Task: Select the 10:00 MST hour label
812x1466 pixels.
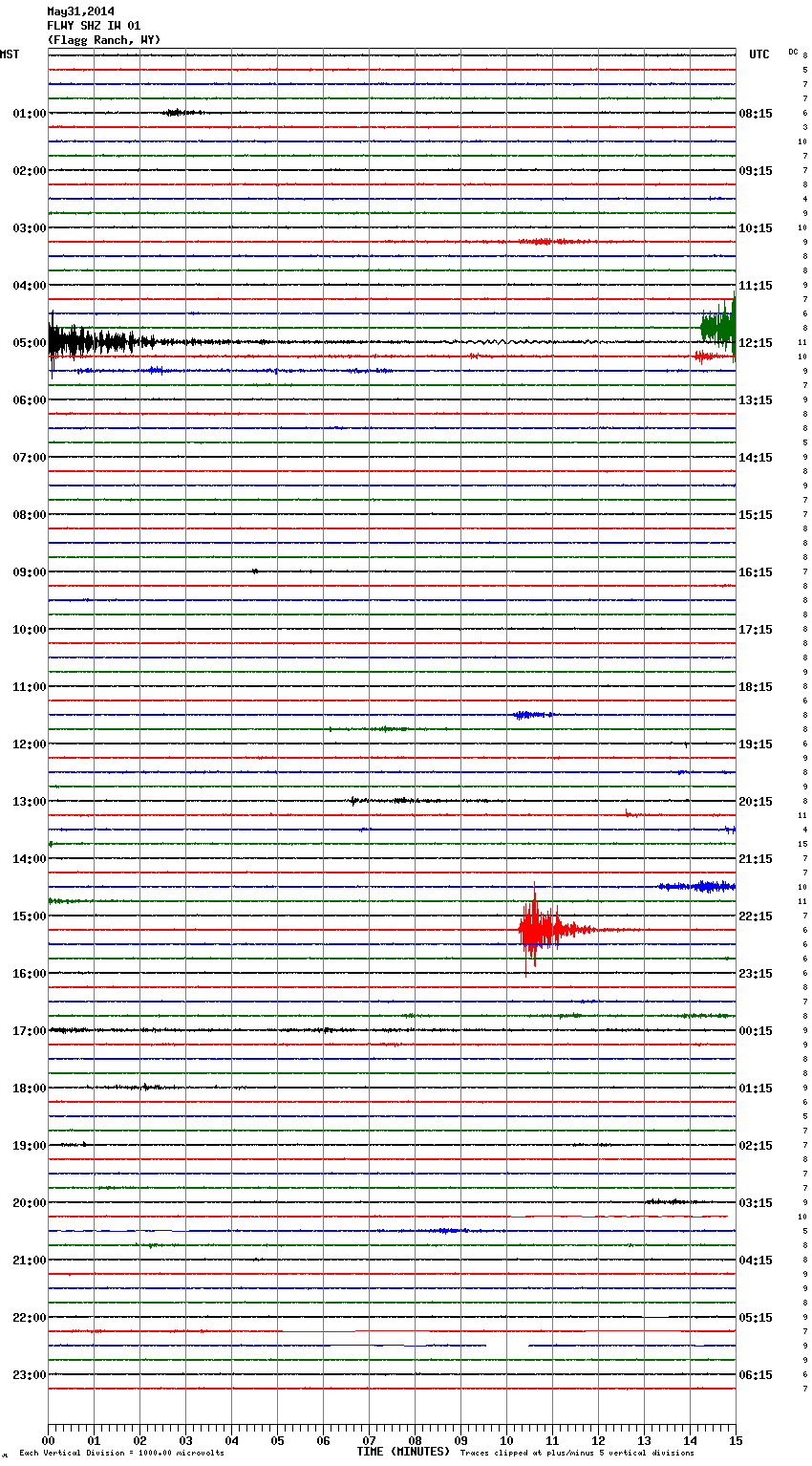Action: pyautogui.click(x=30, y=630)
